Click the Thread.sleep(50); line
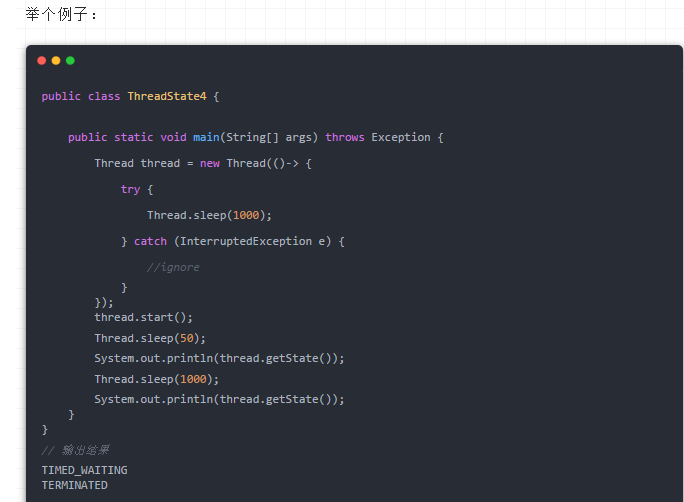Screen dimensions: 684x502 click(x=150, y=338)
